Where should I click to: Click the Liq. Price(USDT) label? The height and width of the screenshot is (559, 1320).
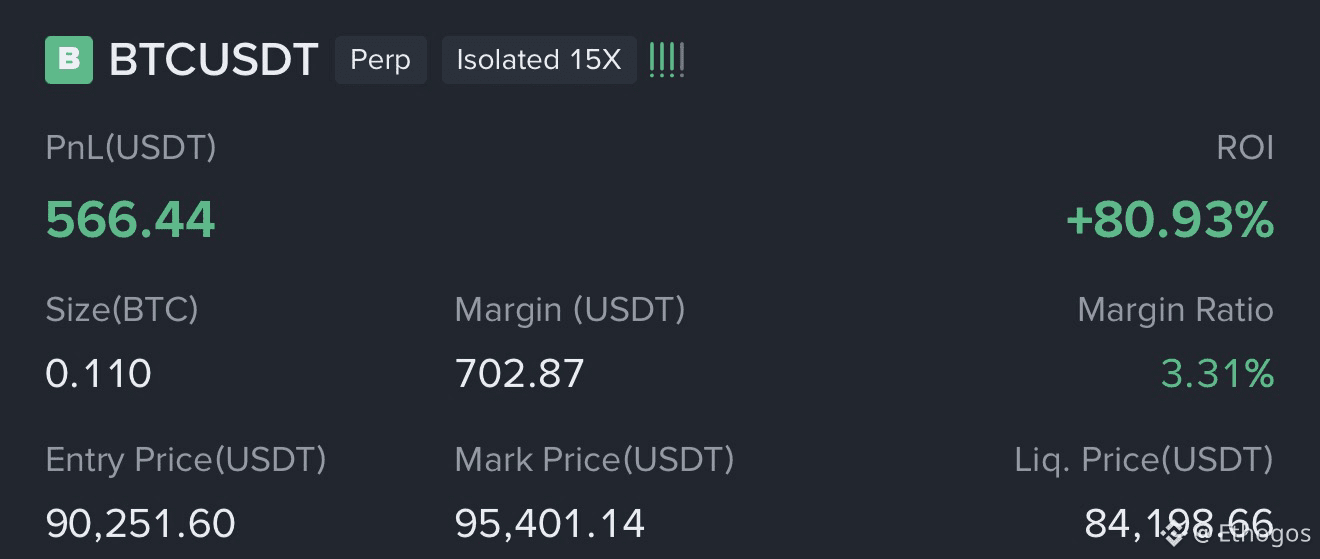click(x=1144, y=460)
